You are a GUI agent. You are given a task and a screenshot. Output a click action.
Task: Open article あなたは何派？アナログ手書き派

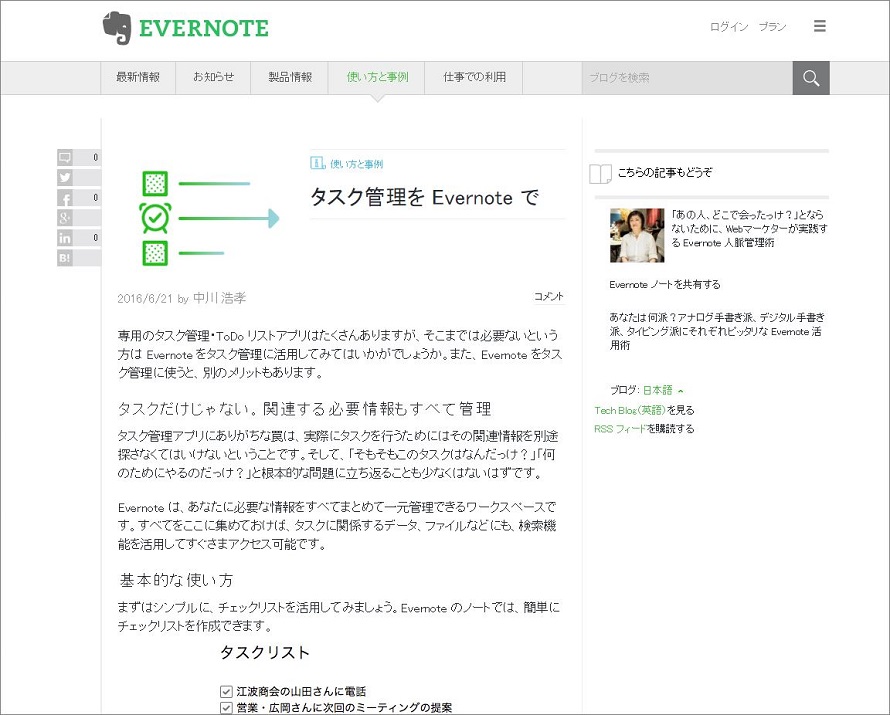(x=717, y=331)
